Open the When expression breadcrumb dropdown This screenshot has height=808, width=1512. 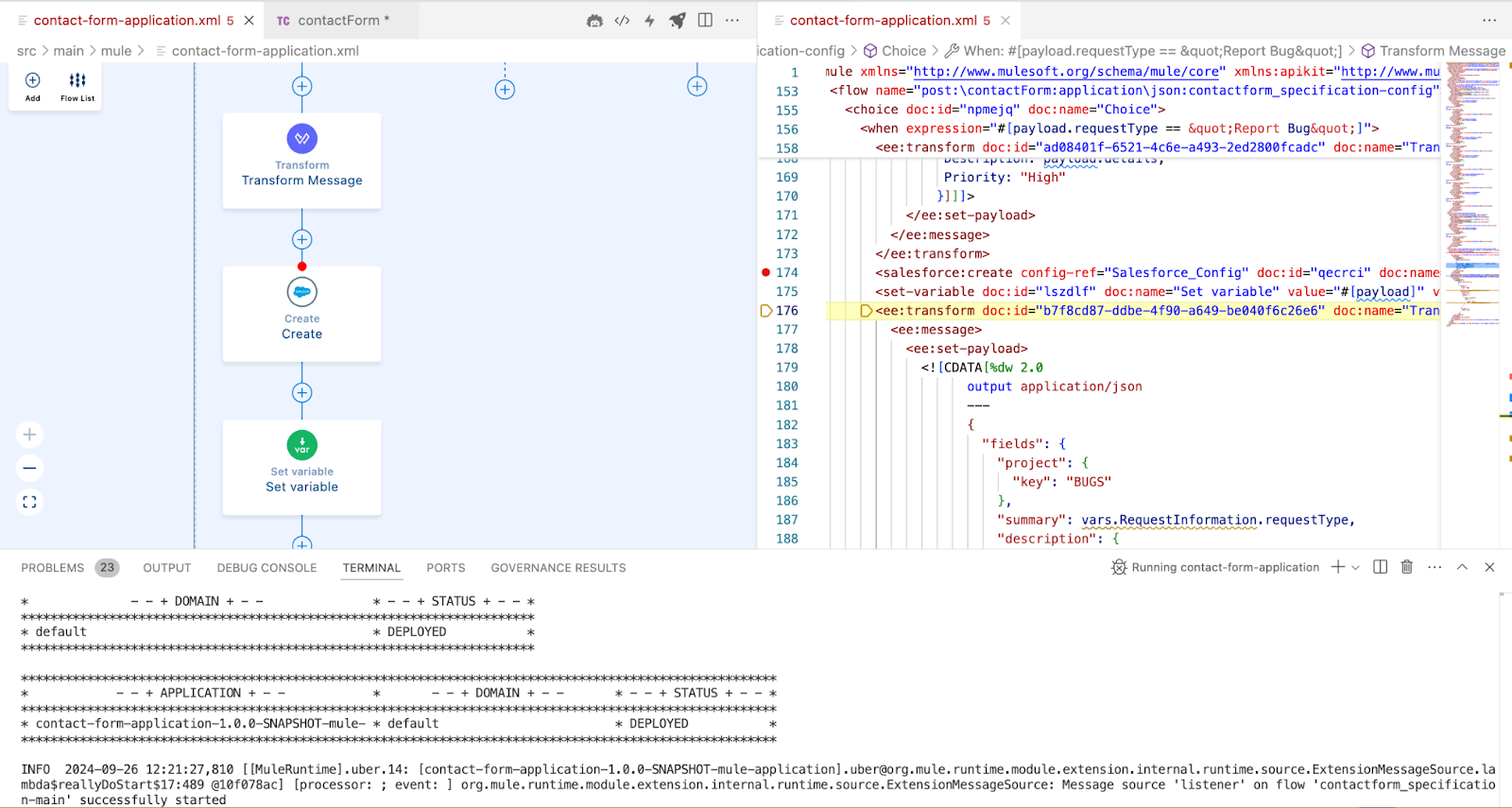1143,51
